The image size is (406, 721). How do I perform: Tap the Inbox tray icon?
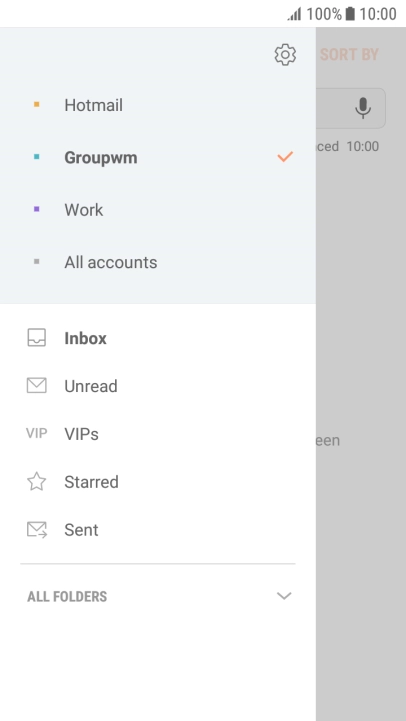[x=36, y=338]
